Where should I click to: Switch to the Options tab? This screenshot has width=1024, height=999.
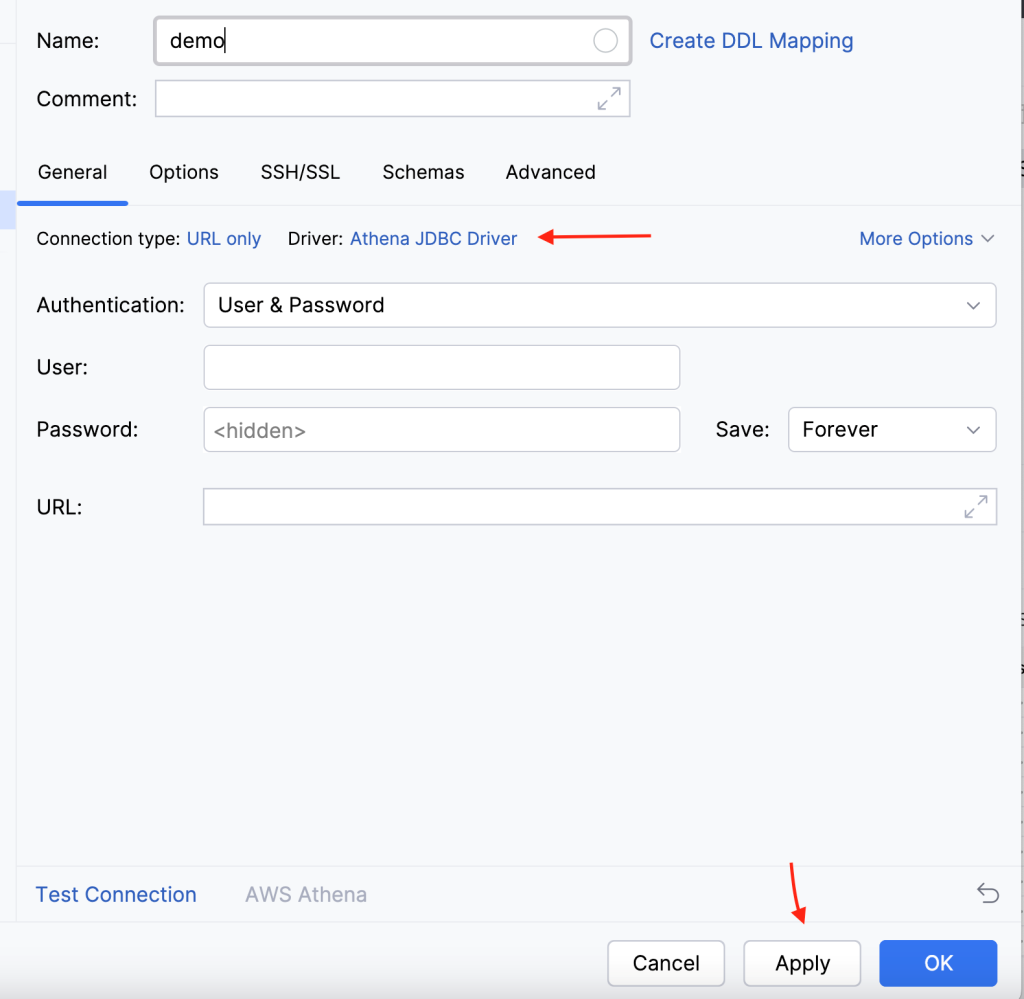click(183, 172)
